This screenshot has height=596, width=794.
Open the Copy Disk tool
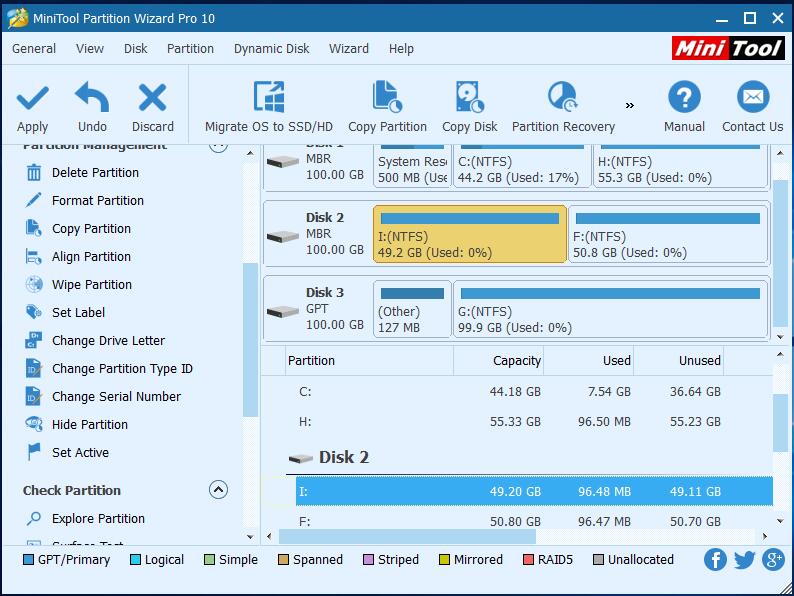tap(469, 106)
